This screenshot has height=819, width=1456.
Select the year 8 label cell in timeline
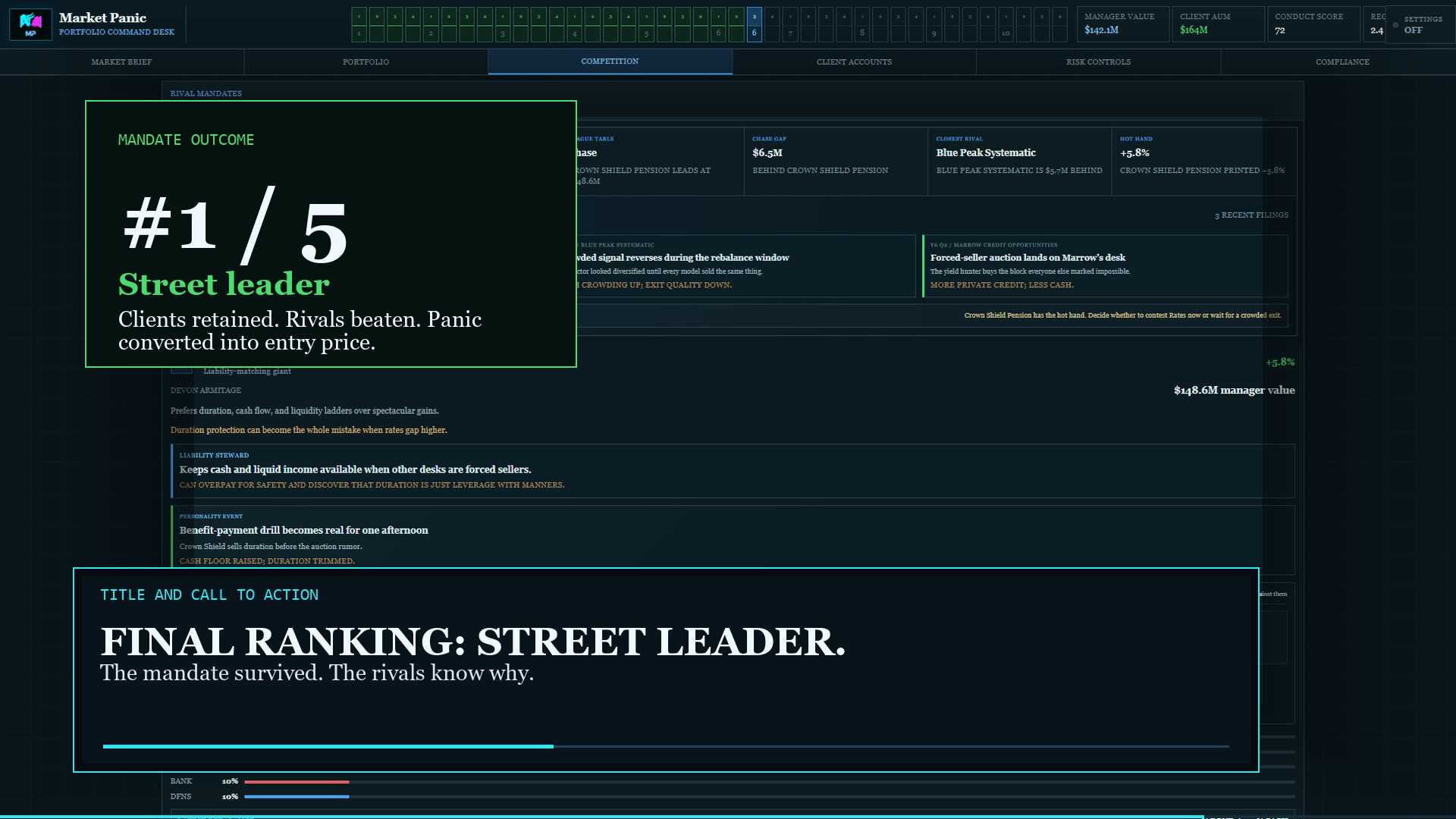coord(861,33)
